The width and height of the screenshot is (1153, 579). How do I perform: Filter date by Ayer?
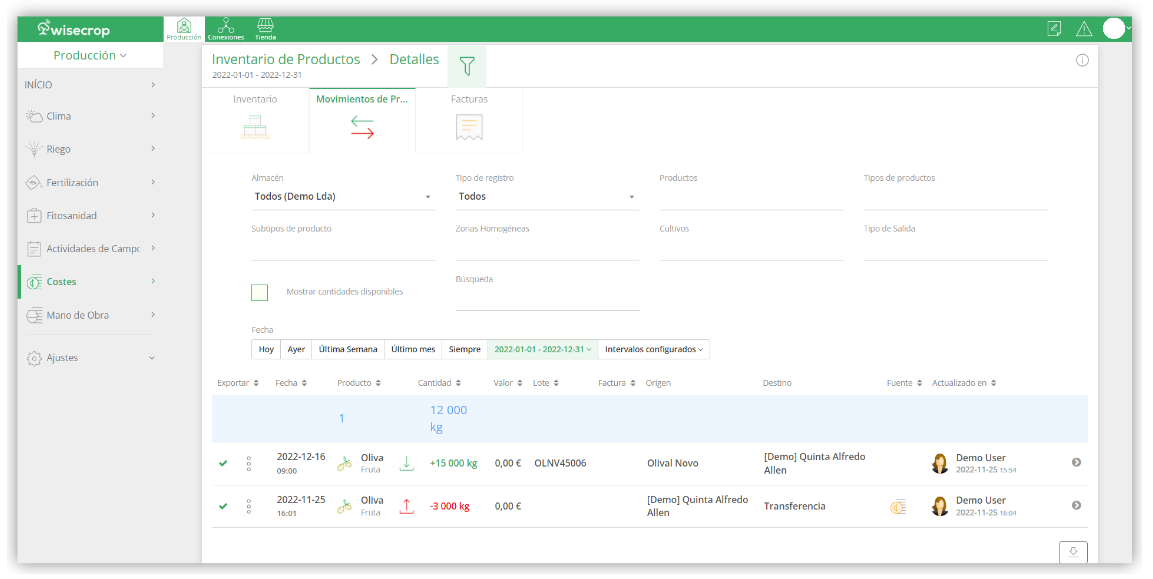click(296, 349)
